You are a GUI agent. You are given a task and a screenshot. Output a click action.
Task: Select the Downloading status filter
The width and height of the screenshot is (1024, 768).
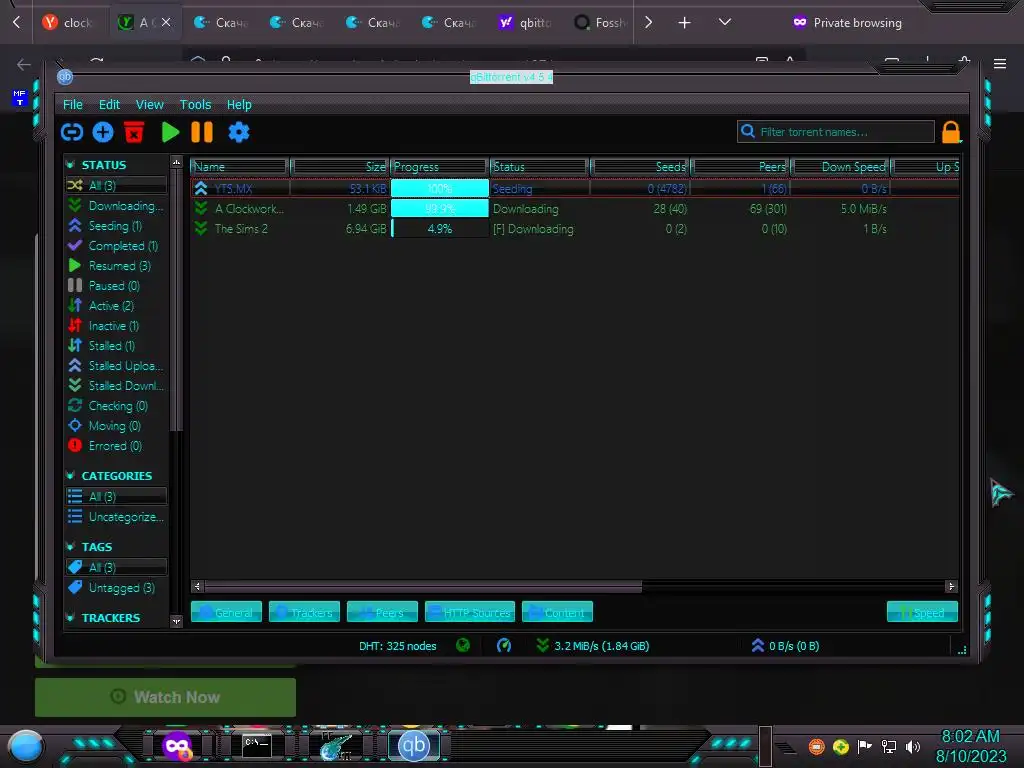click(x=116, y=206)
